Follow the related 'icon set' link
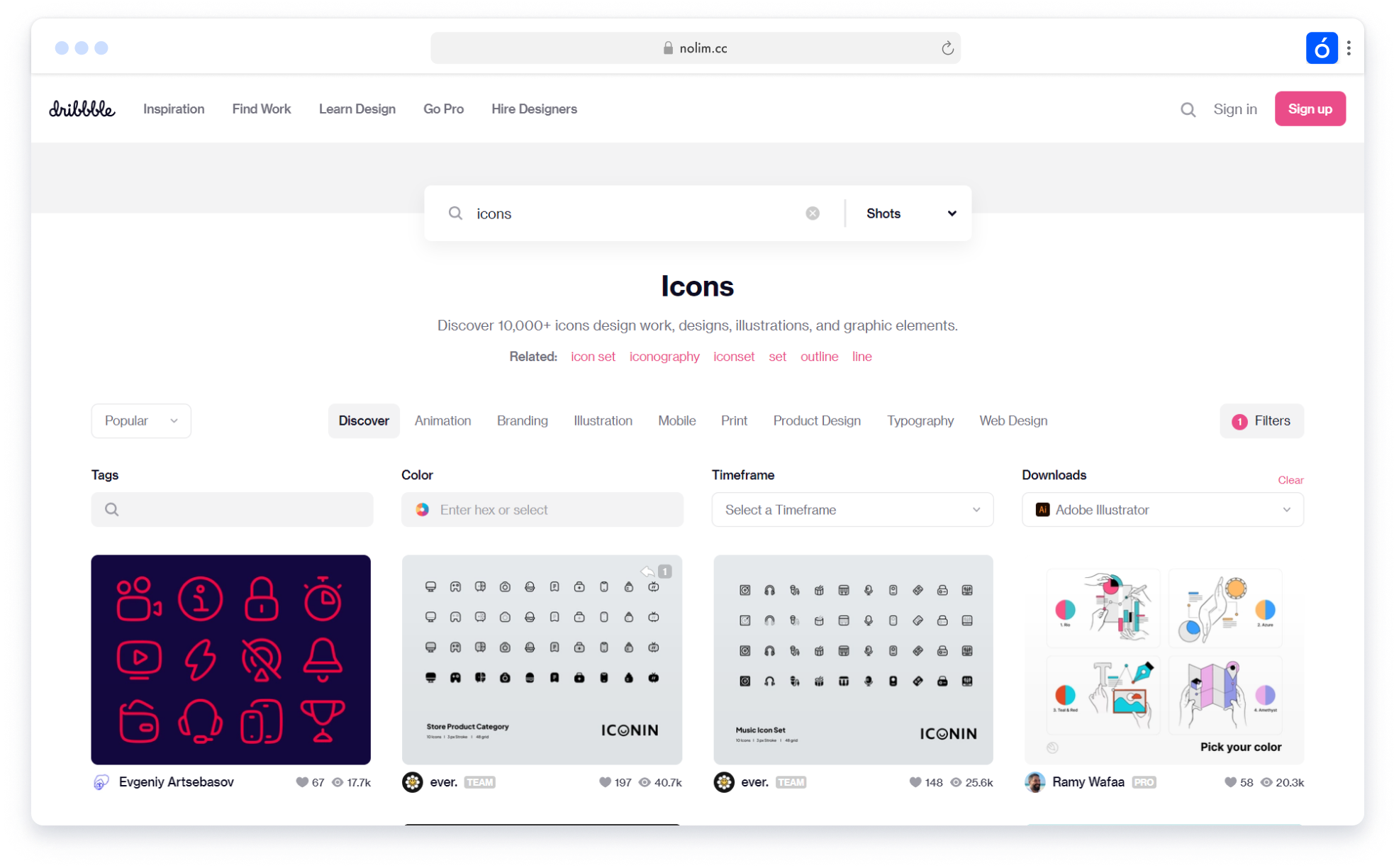 click(x=593, y=357)
